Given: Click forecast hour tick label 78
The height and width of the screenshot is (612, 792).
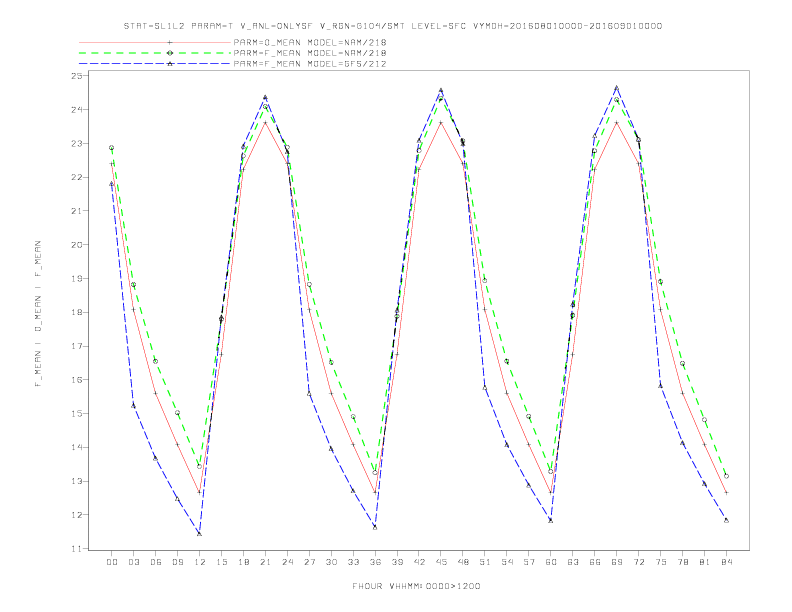Looking at the screenshot, I should point(682,562).
